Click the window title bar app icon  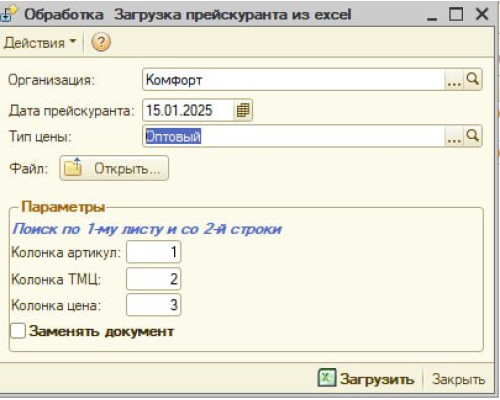pyautogui.click(x=8, y=13)
